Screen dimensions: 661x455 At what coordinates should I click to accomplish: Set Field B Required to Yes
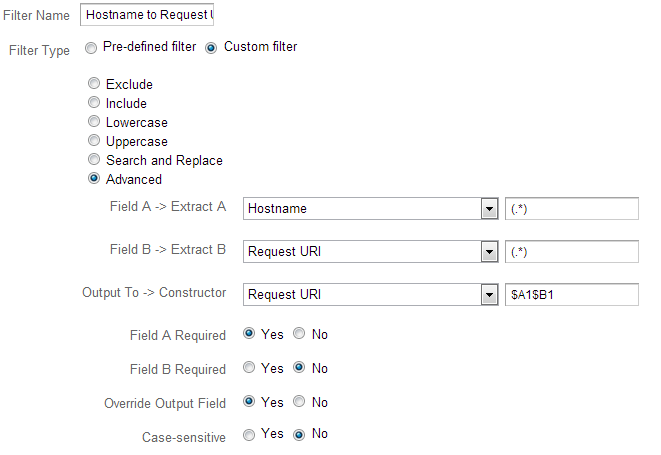(x=249, y=369)
